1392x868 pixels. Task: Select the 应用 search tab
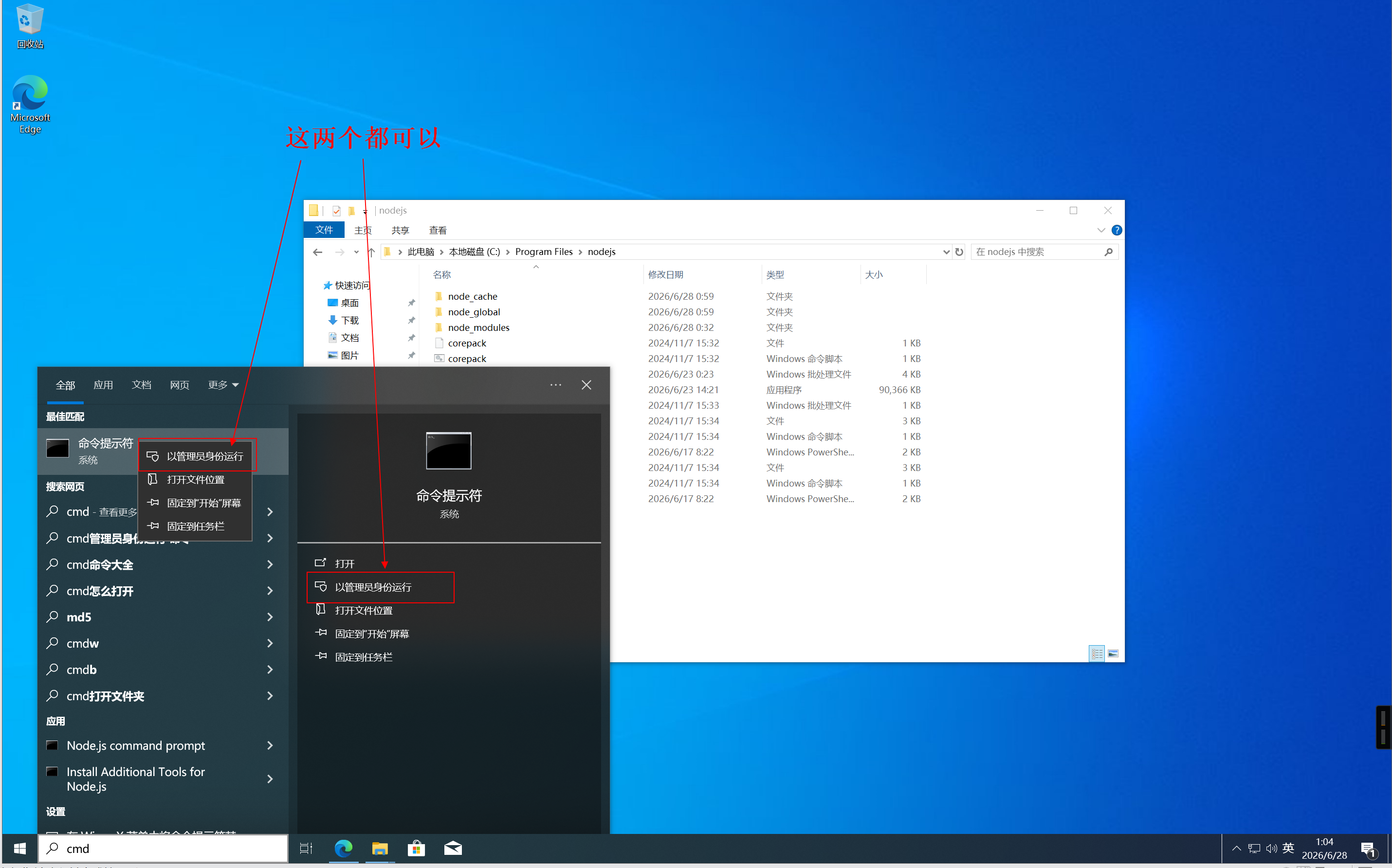103,385
